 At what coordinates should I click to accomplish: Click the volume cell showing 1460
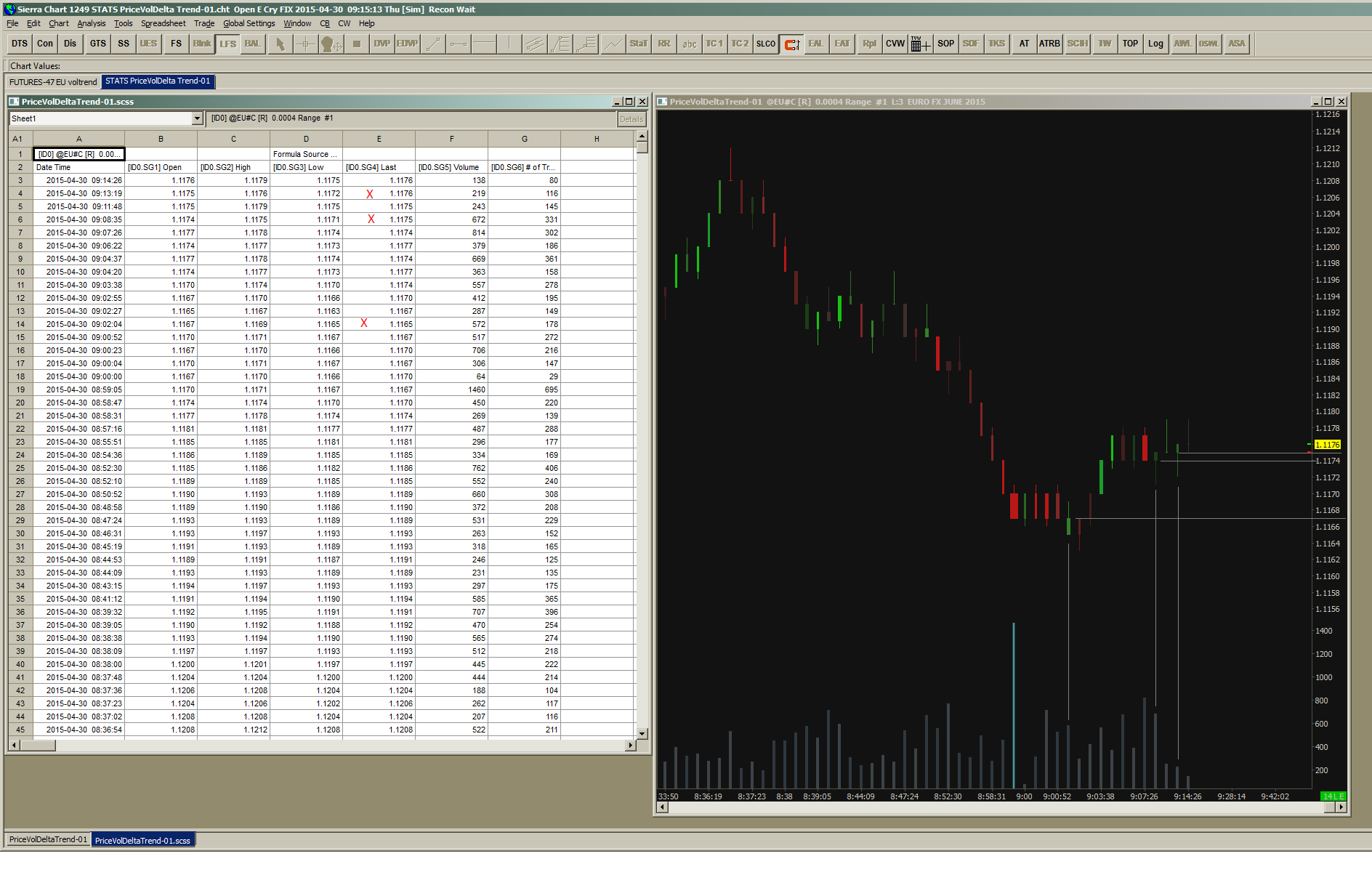pyautogui.click(x=452, y=389)
